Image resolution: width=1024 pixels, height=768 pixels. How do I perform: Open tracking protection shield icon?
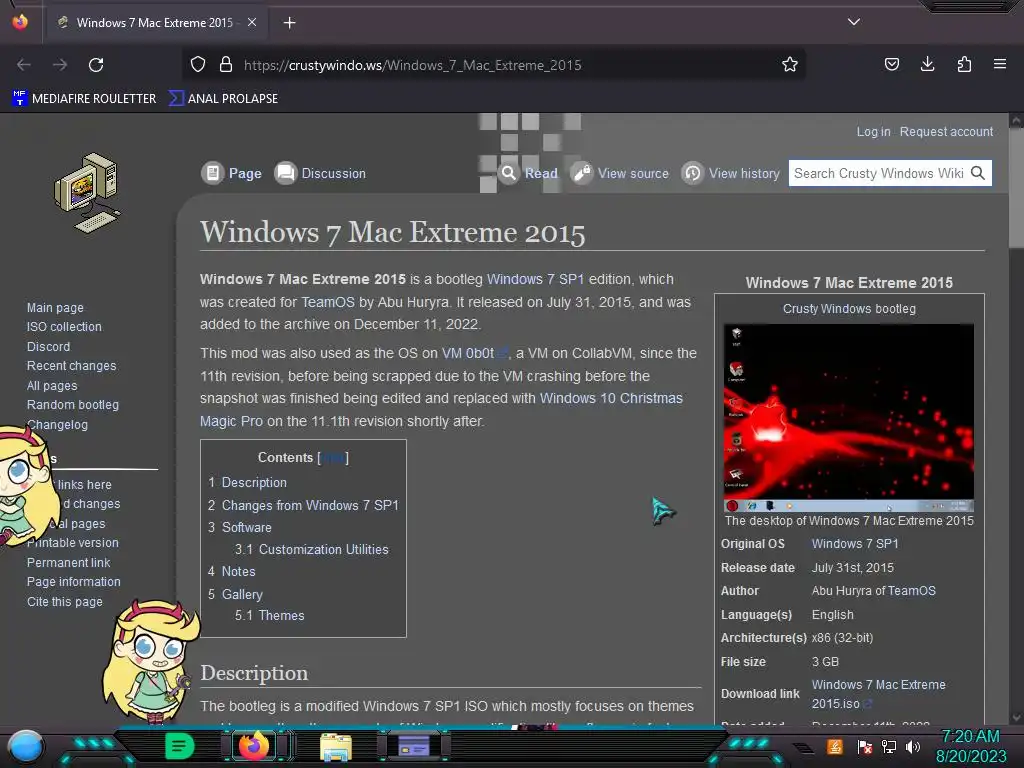198,65
